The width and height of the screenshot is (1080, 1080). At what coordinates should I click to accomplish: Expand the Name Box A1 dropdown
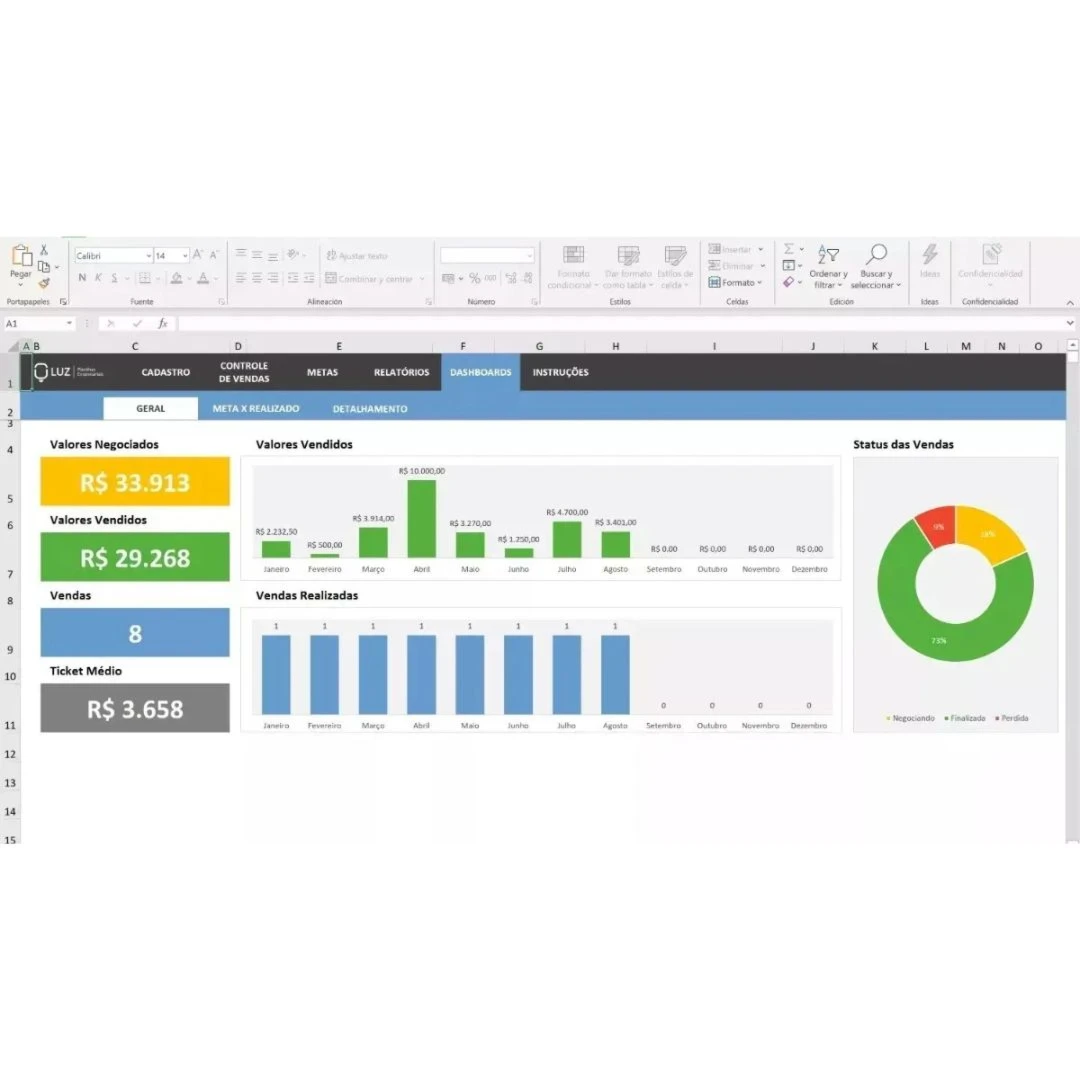coord(70,324)
